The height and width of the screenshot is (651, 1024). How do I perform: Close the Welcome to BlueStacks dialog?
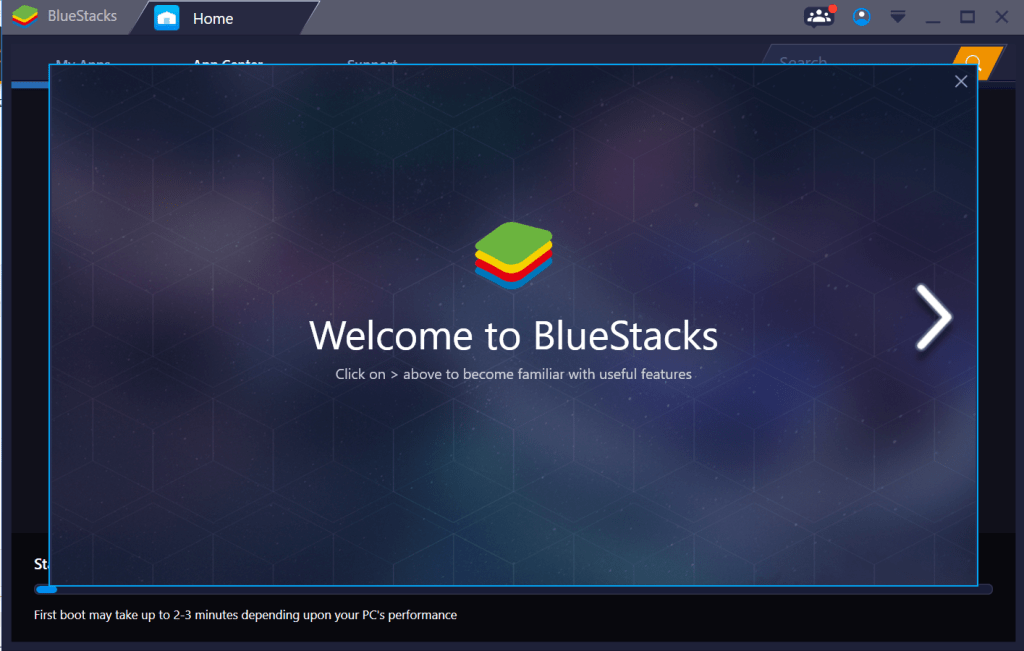961,82
